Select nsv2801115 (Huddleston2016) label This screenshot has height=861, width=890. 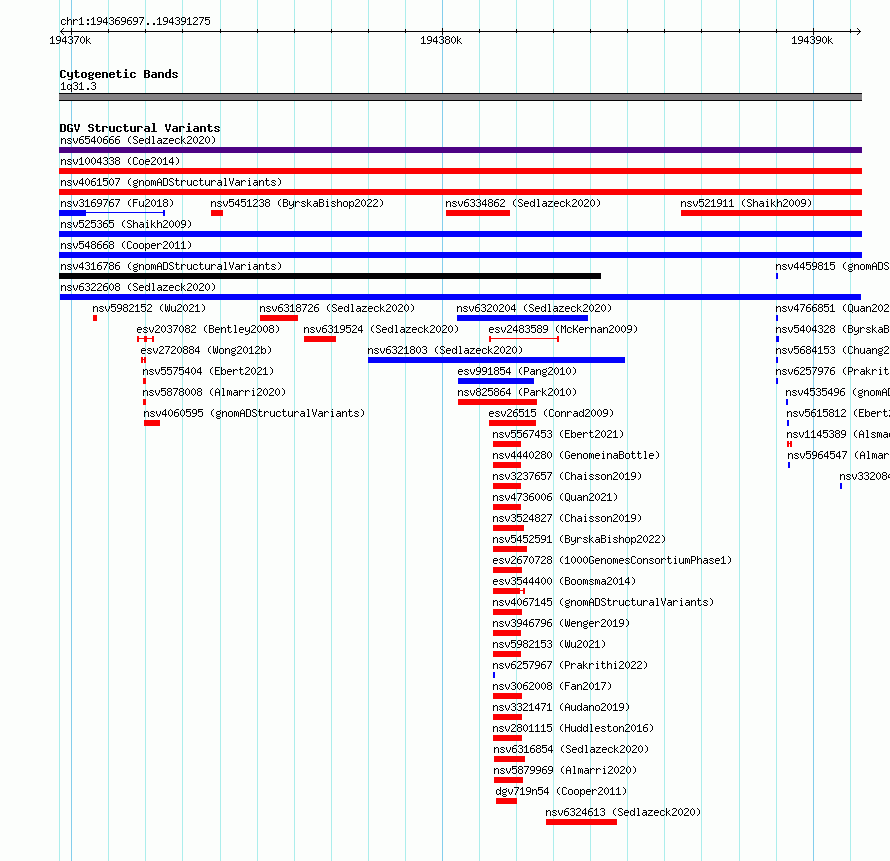pos(573,728)
